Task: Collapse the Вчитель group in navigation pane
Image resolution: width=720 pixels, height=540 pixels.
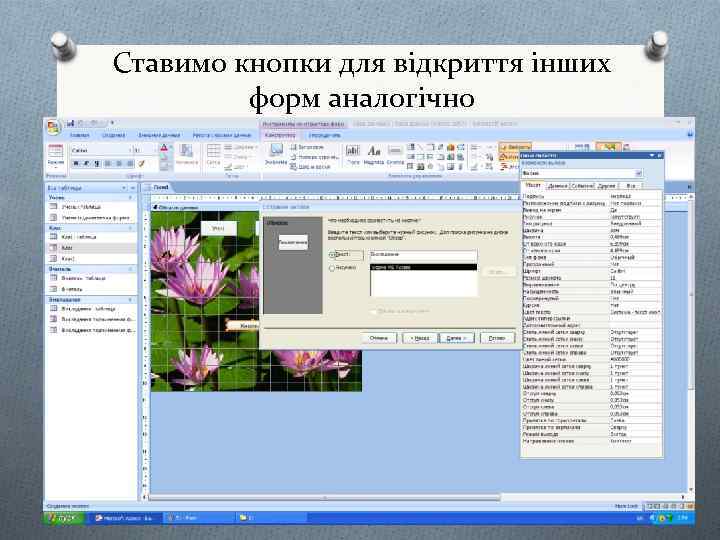Action: pos(131,269)
